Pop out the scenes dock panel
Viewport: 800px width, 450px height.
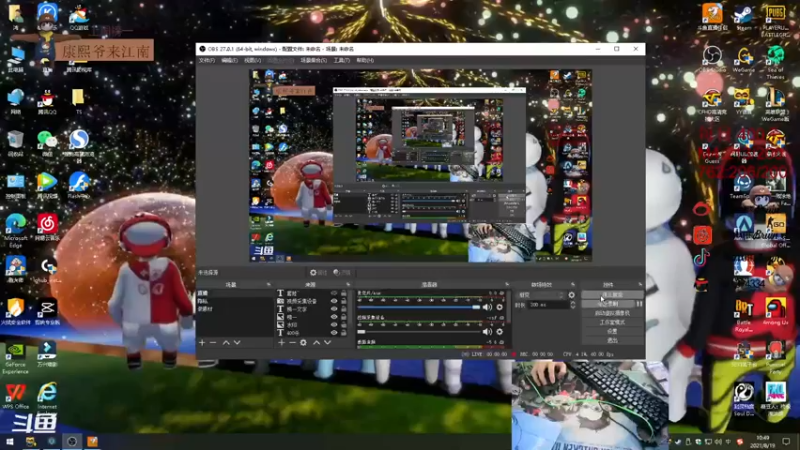tap(268, 285)
